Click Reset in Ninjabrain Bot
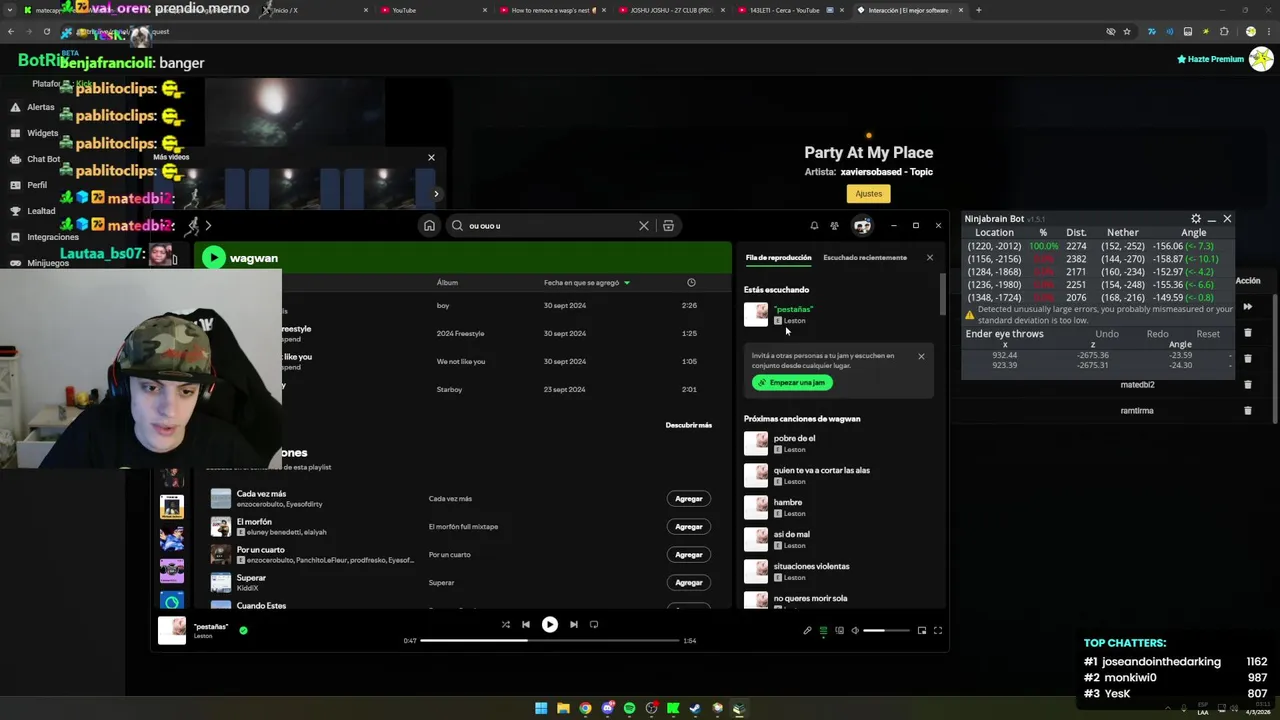The width and height of the screenshot is (1280, 720). pyautogui.click(x=1208, y=334)
